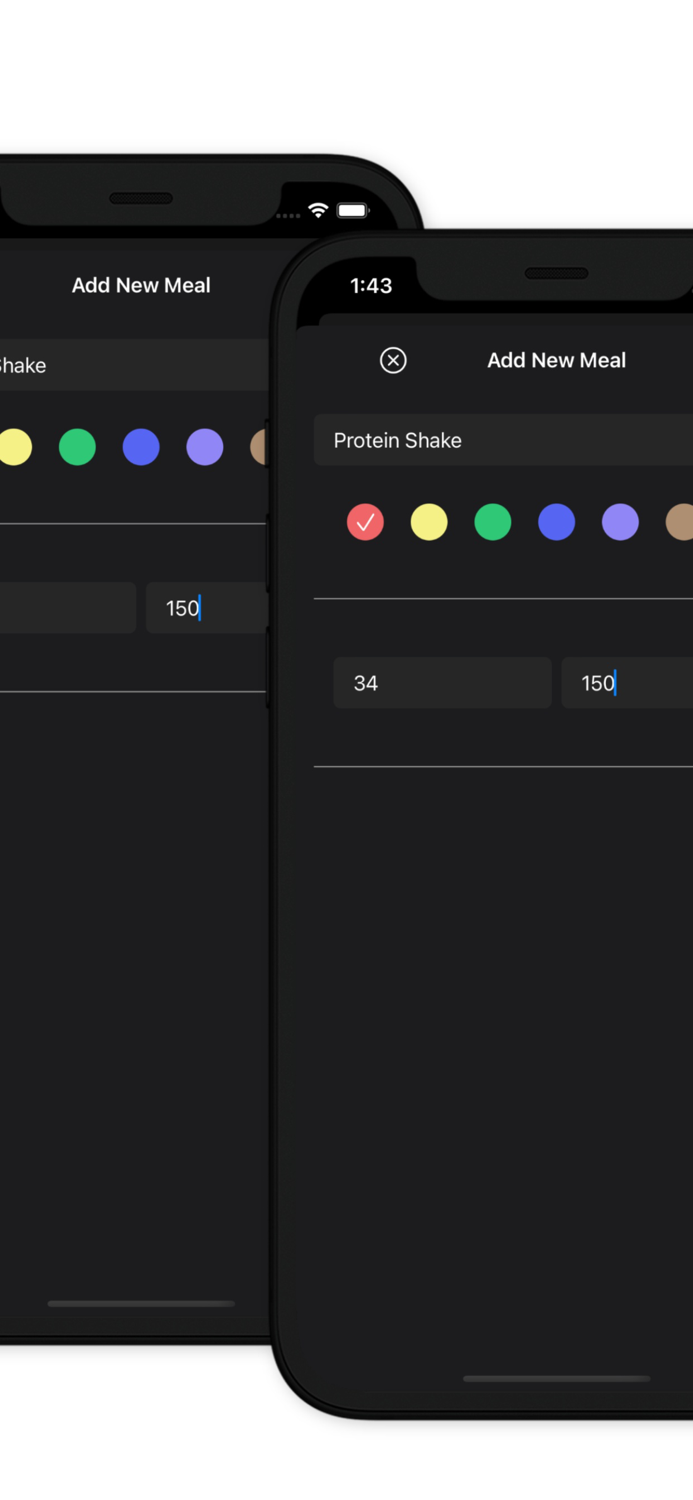
Task: Select the blue color circle
Action: tap(557, 522)
